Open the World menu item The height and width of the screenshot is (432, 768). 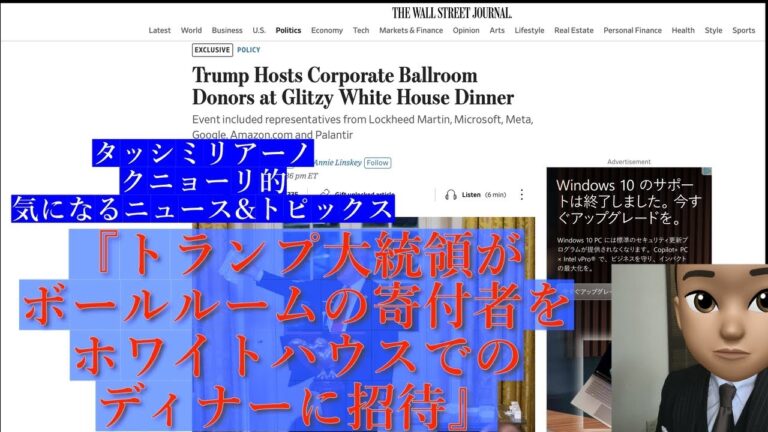coord(191,30)
